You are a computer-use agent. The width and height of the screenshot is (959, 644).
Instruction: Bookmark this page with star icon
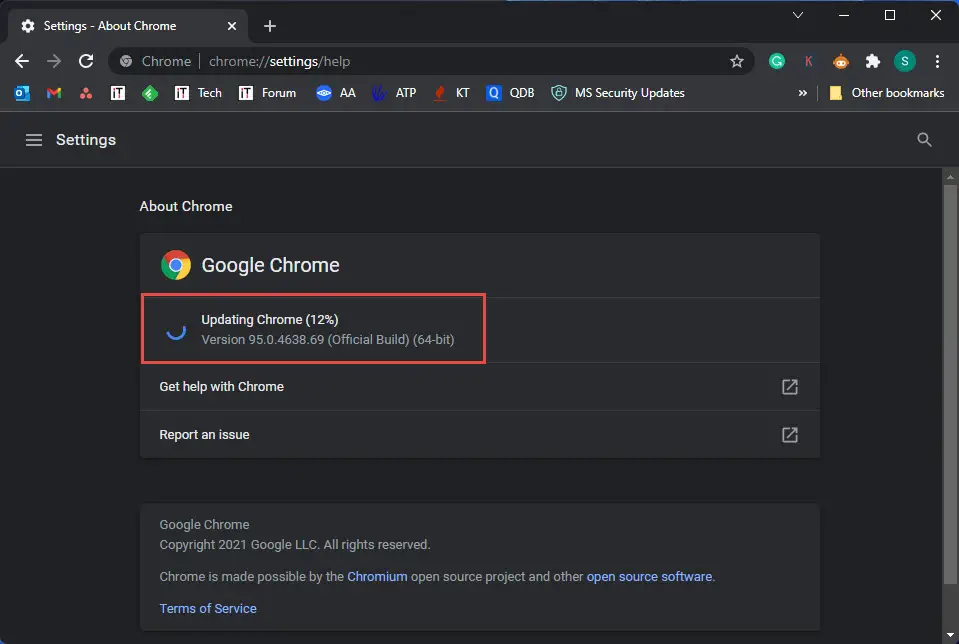736,61
